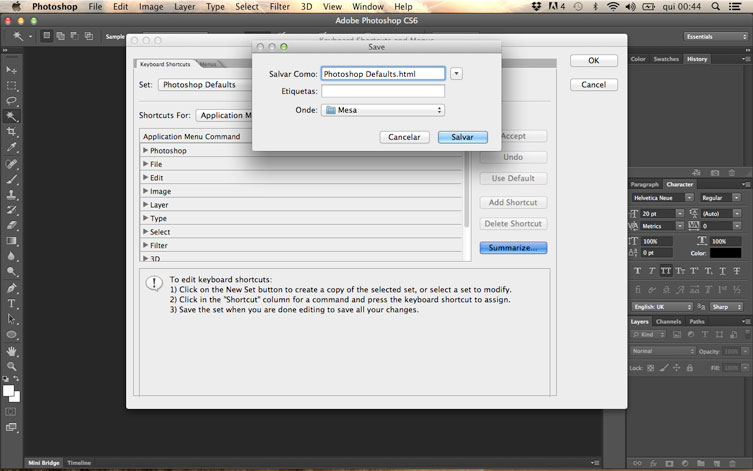753x471 pixels.
Task: Toggle All Caps text style button
Action: coord(667,271)
